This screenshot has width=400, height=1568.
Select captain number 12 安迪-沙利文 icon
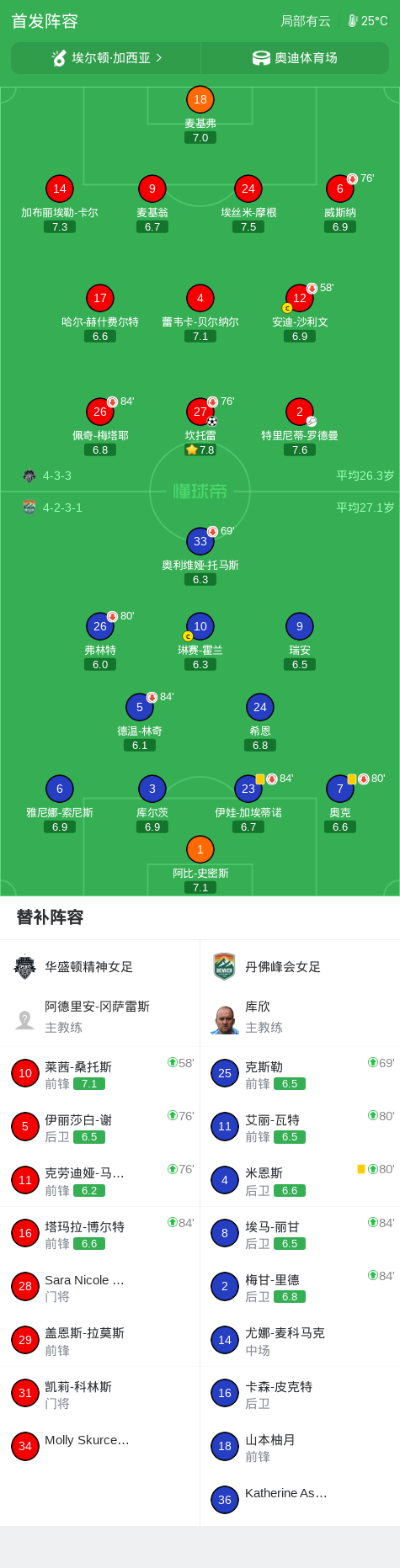click(299, 298)
